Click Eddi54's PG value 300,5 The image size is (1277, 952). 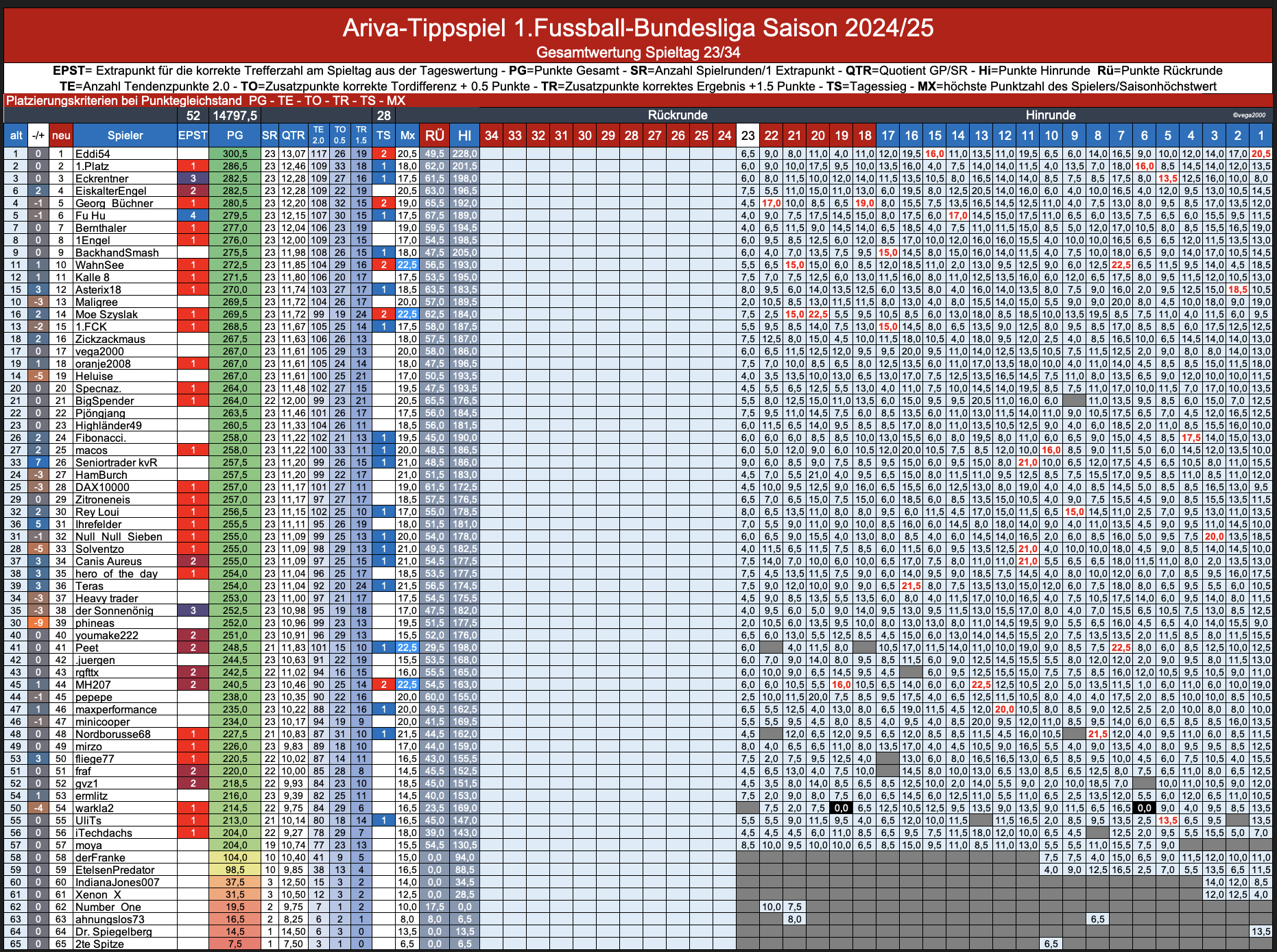[x=235, y=154]
